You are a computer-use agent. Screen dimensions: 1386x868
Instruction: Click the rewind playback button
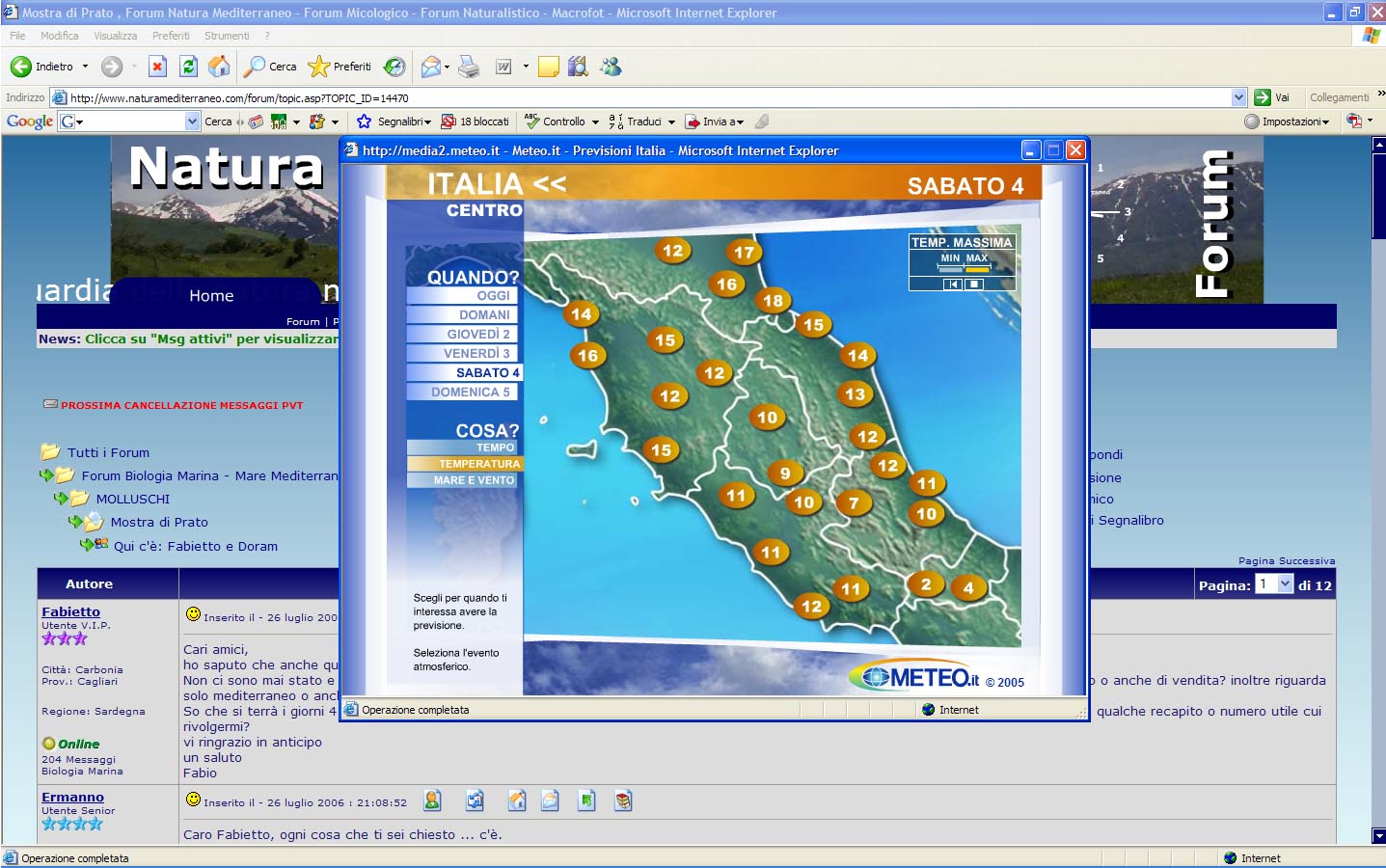953,285
